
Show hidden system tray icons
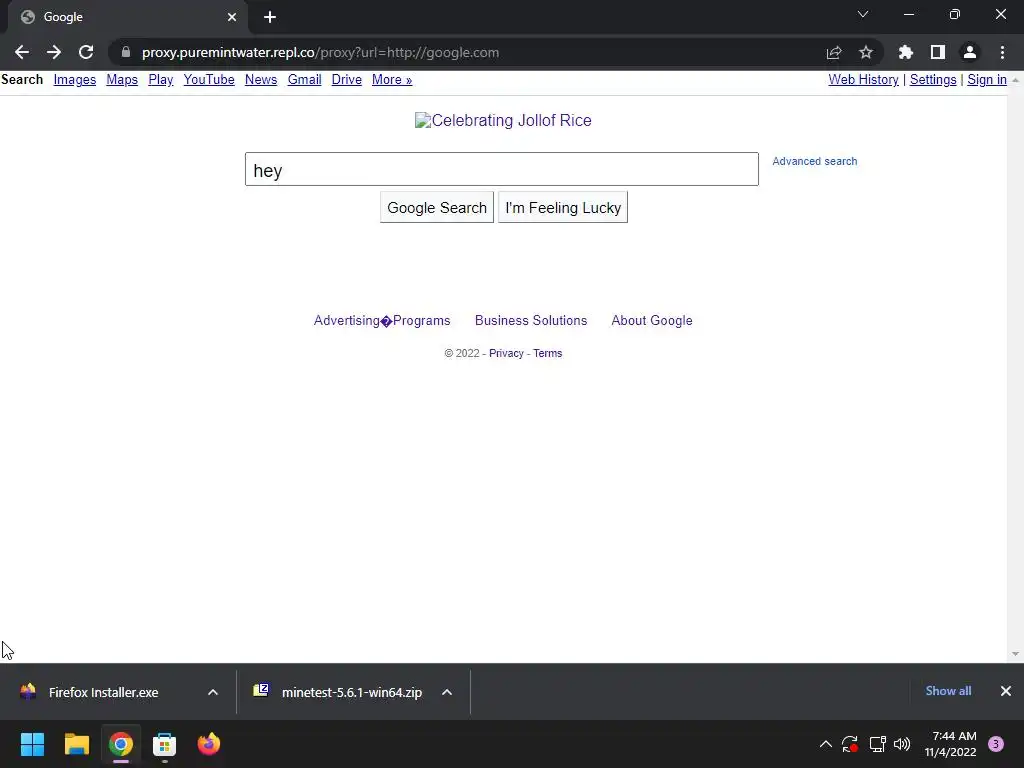825,744
